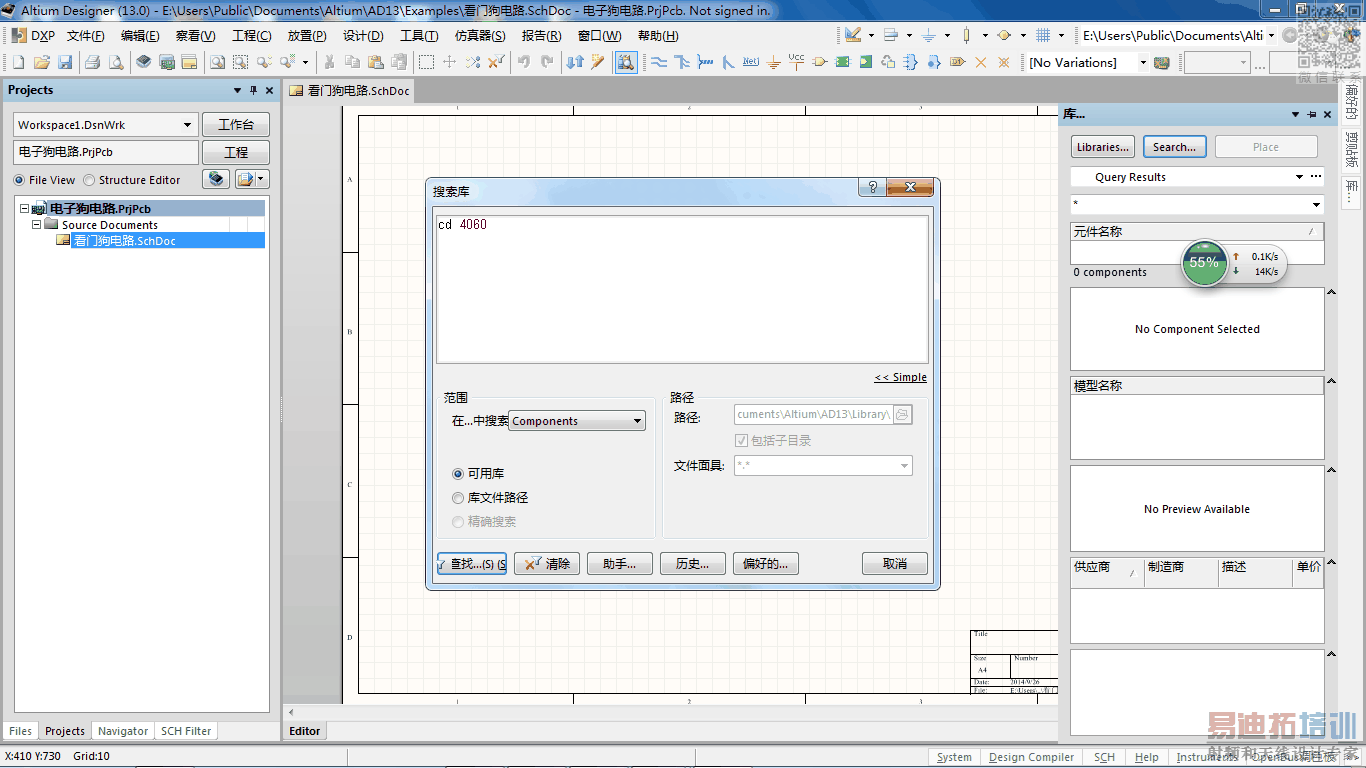Click the Search... button in library panel
Viewport: 1366px width, 768px height.
coord(1175,147)
